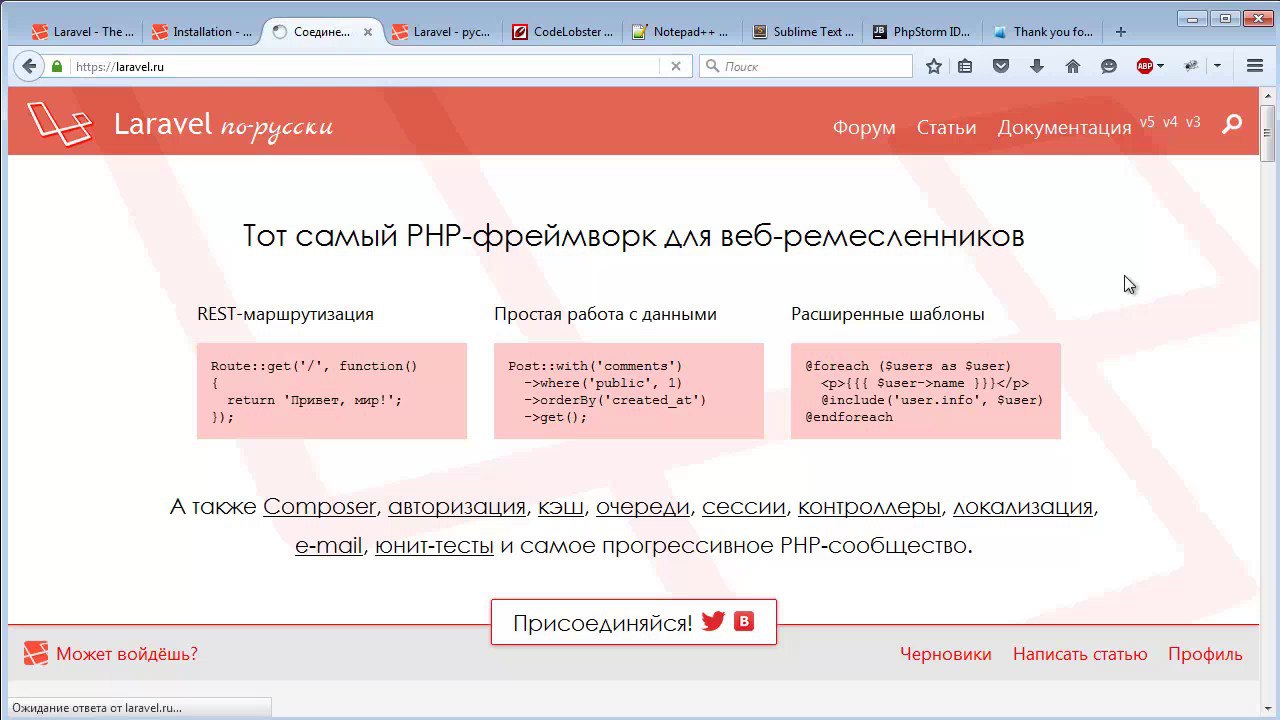
Task: Click the Adblock Plus ABP icon
Action: point(1145,66)
